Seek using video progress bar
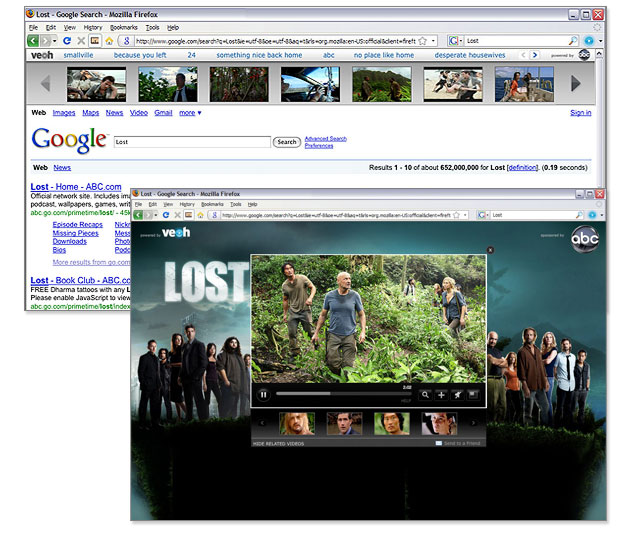Image resolution: width=623 pixels, height=558 pixels. tap(344, 394)
